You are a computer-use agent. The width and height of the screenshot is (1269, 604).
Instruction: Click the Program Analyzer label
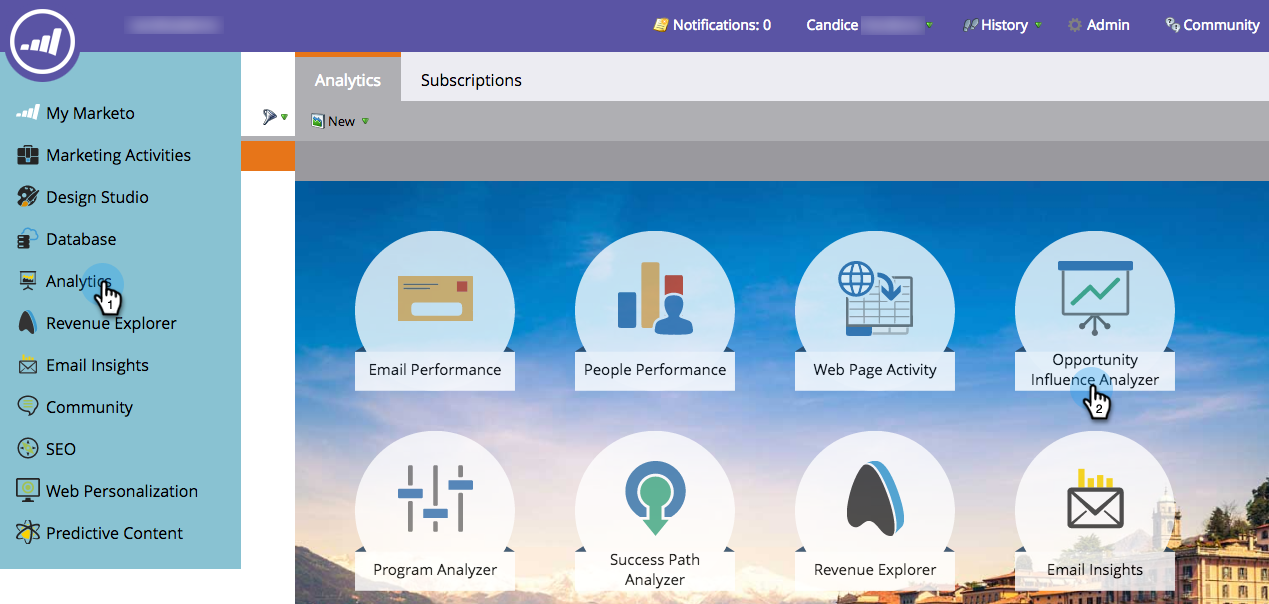435,569
